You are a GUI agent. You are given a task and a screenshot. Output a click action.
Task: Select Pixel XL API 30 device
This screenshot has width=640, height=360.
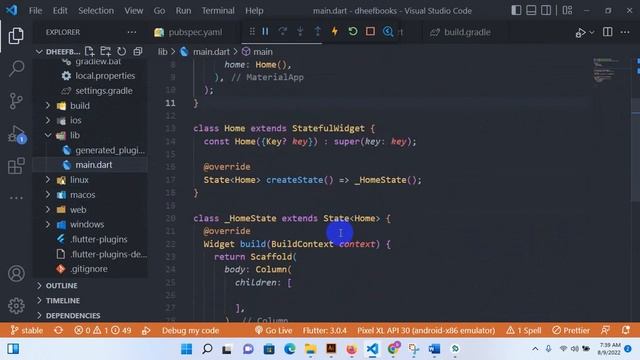tap(426, 330)
